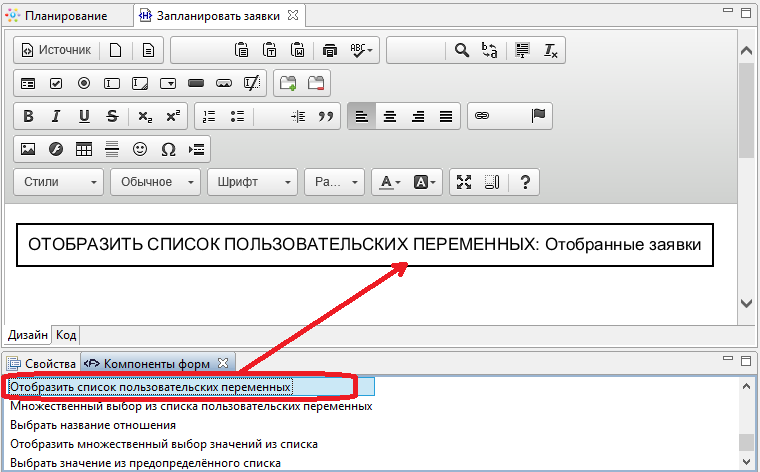Open the Find search tool

[461, 50]
